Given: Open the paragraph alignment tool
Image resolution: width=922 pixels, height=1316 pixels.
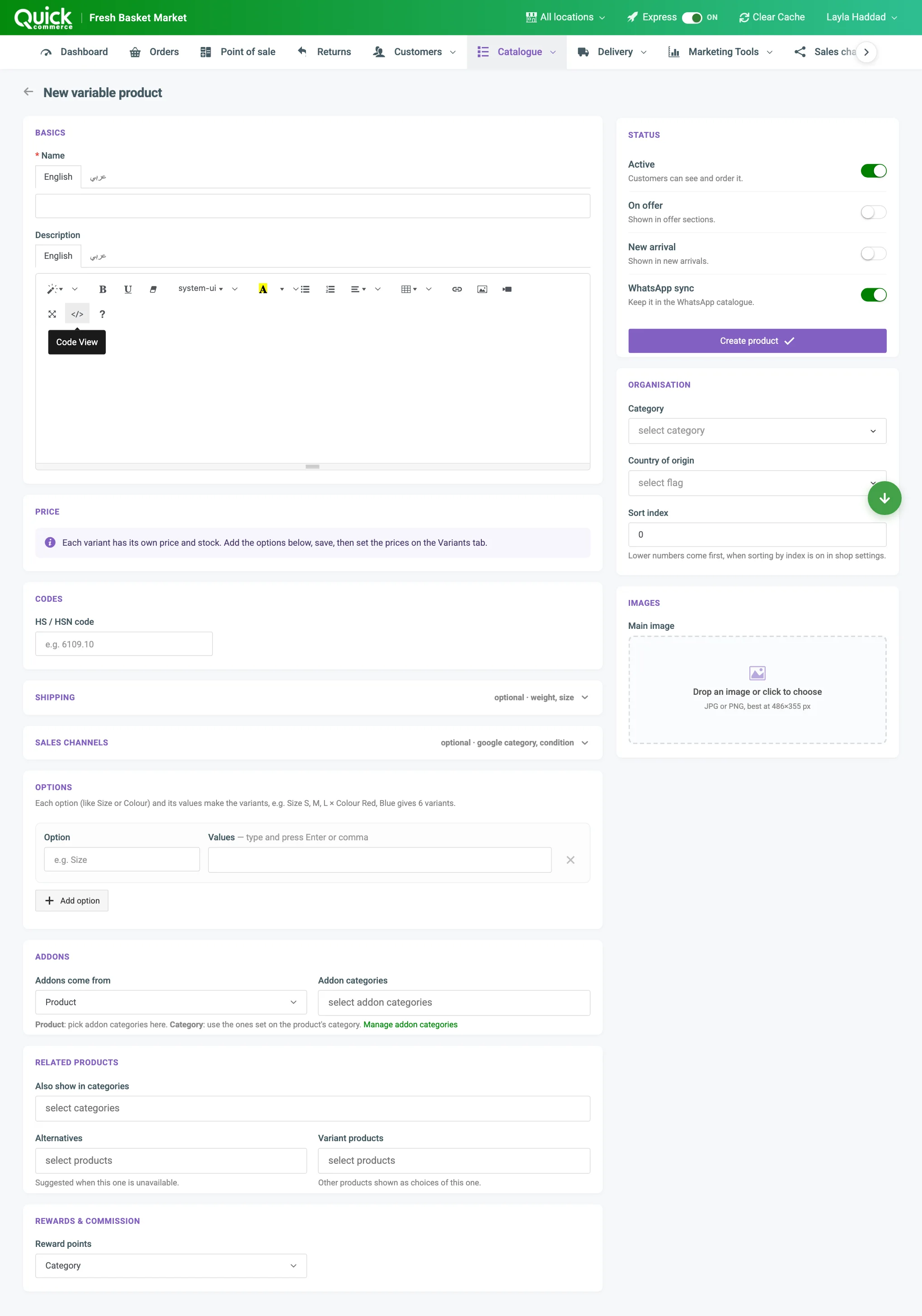Looking at the screenshot, I should (x=358, y=289).
